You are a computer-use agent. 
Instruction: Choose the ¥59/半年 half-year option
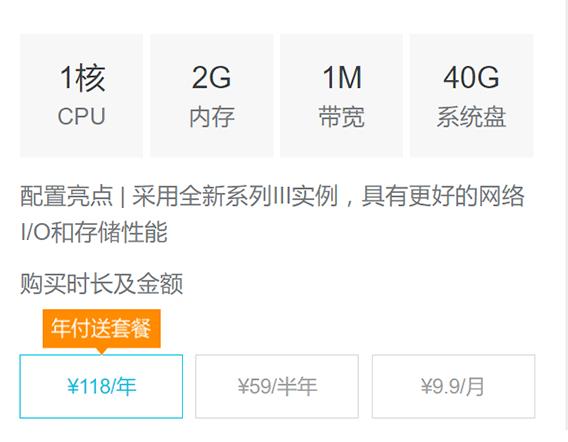coord(277,386)
